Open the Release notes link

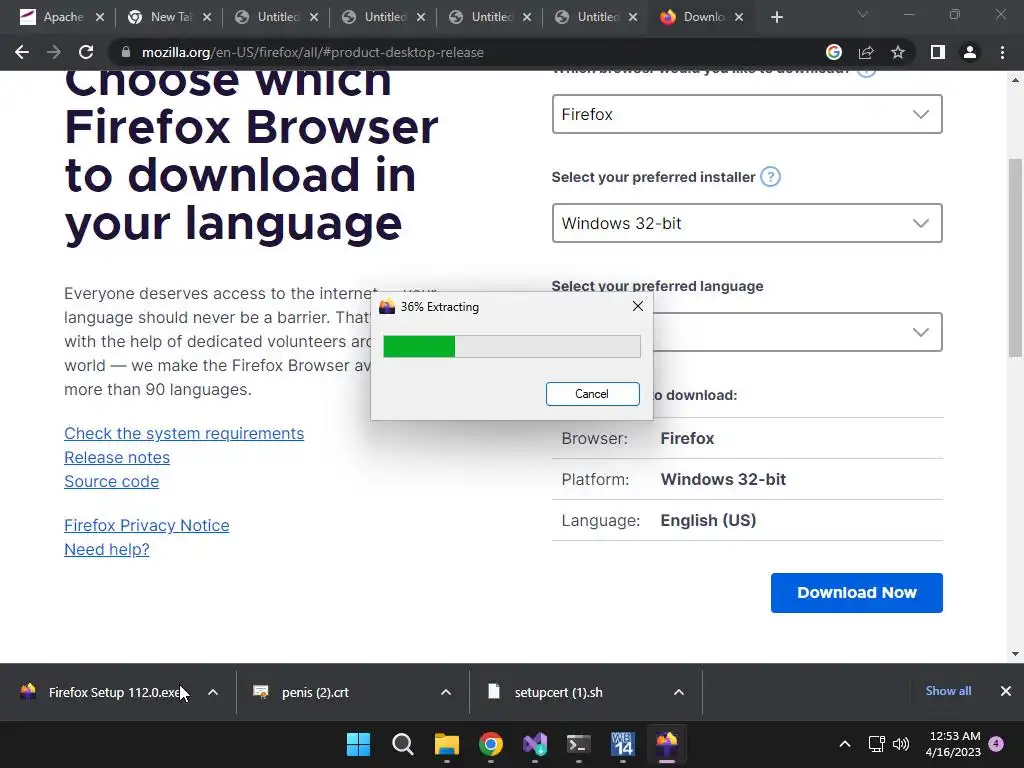coord(117,458)
